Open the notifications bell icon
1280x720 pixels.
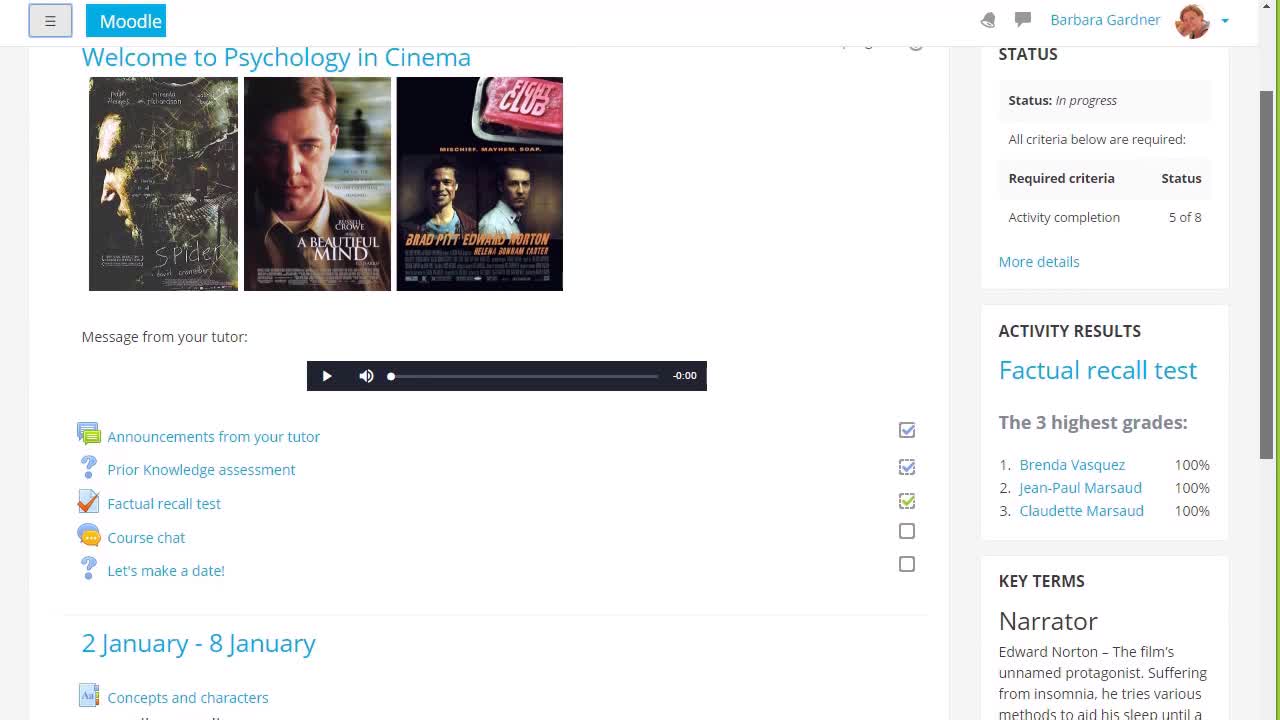coord(988,20)
